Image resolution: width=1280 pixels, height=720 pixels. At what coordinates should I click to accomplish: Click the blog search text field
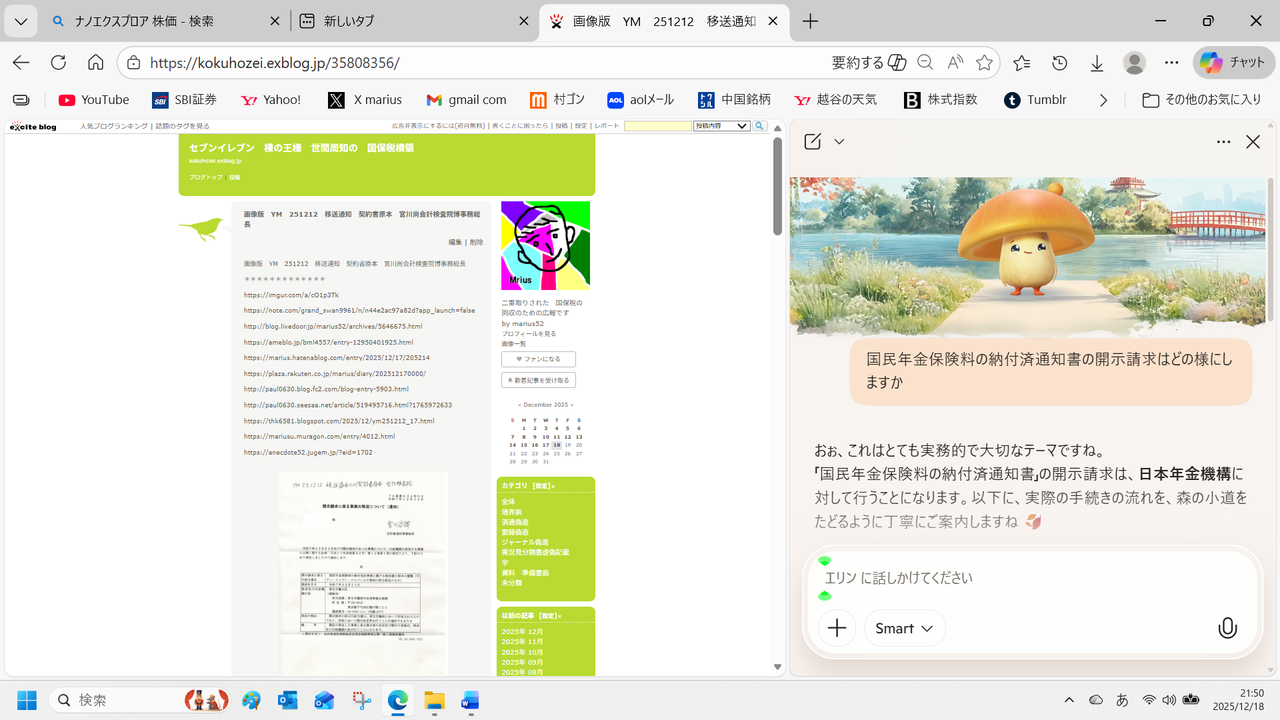[658, 126]
